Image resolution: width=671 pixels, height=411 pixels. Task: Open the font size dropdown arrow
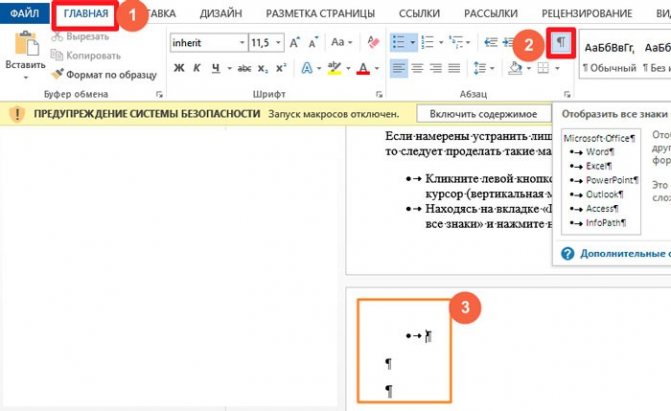(279, 43)
